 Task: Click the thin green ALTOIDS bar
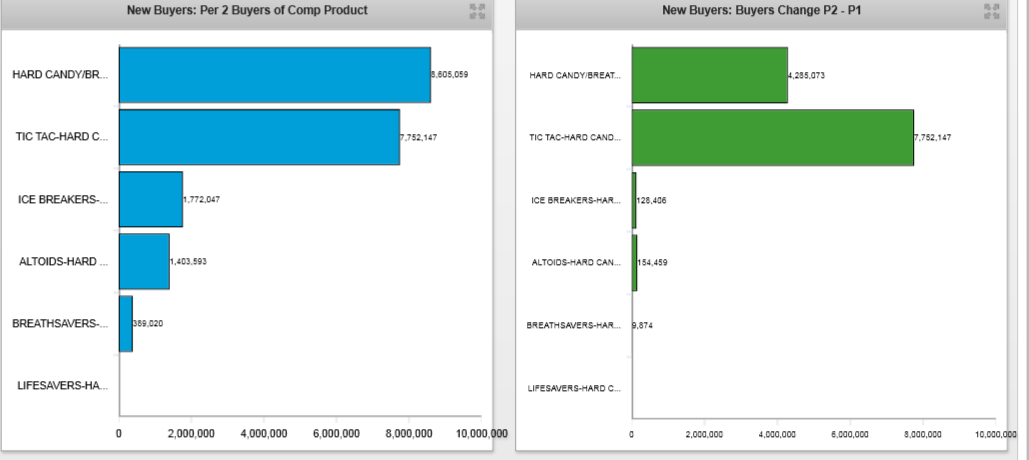click(x=634, y=262)
